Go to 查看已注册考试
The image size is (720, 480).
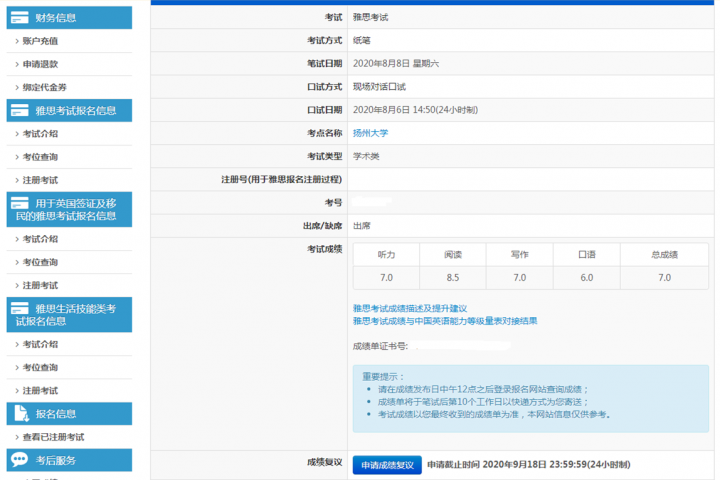click(53, 437)
